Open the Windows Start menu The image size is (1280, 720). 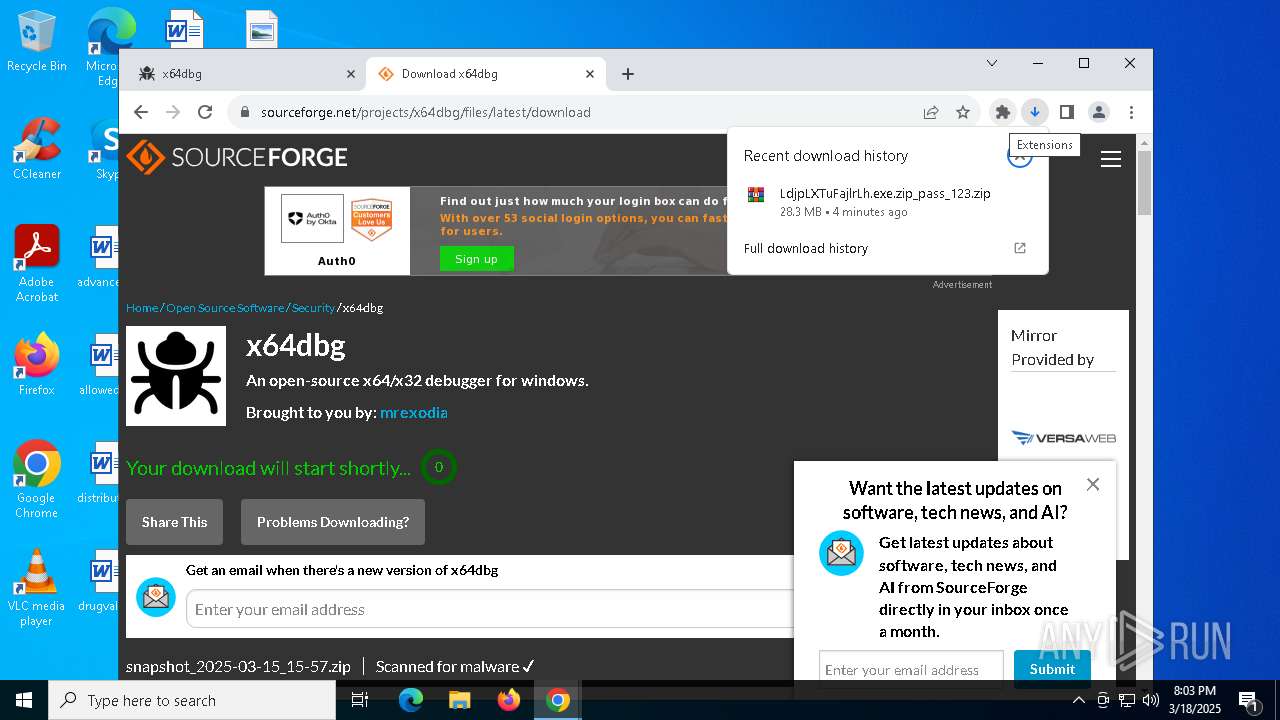tap(24, 700)
